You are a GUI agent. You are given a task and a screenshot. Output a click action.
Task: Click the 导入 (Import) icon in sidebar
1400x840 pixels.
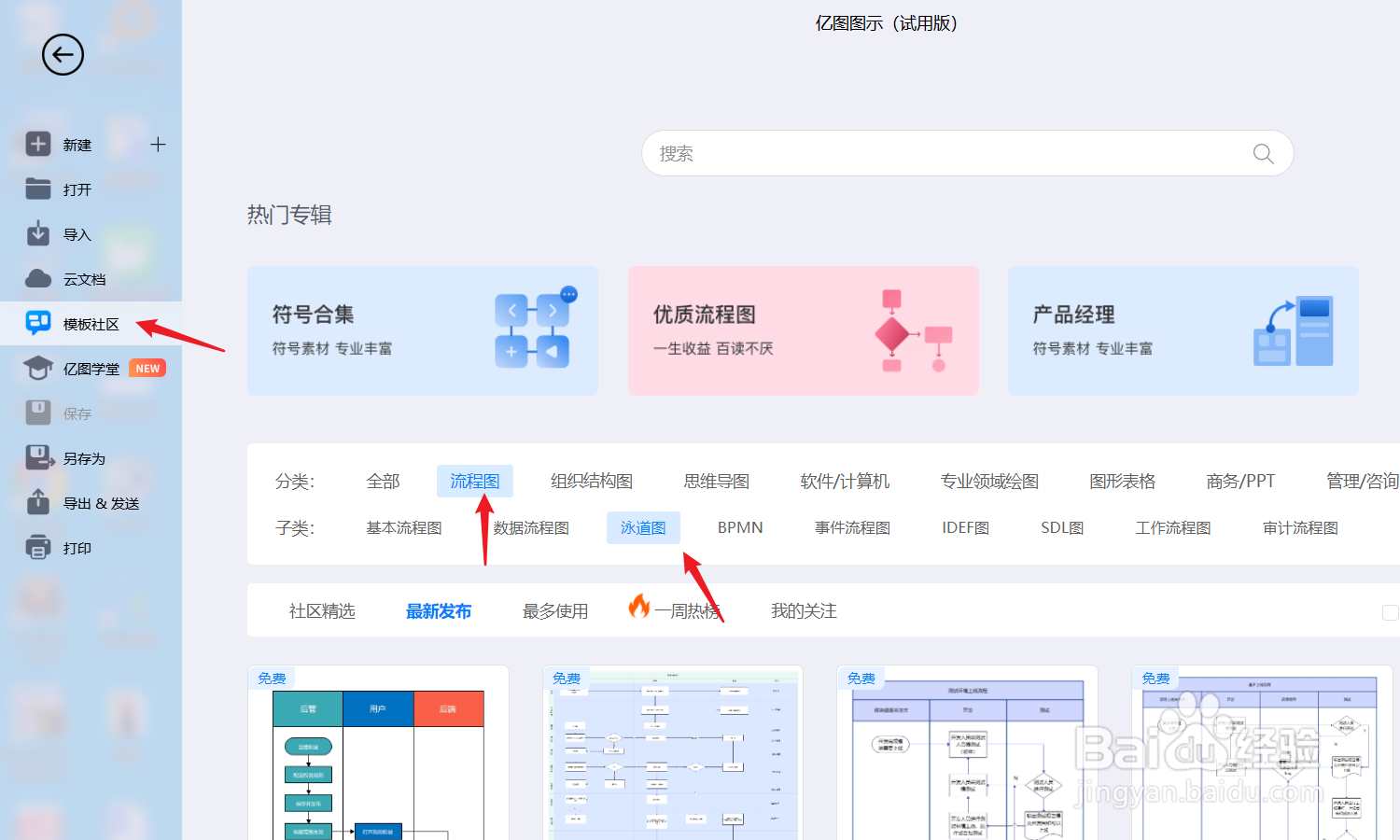point(37,233)
